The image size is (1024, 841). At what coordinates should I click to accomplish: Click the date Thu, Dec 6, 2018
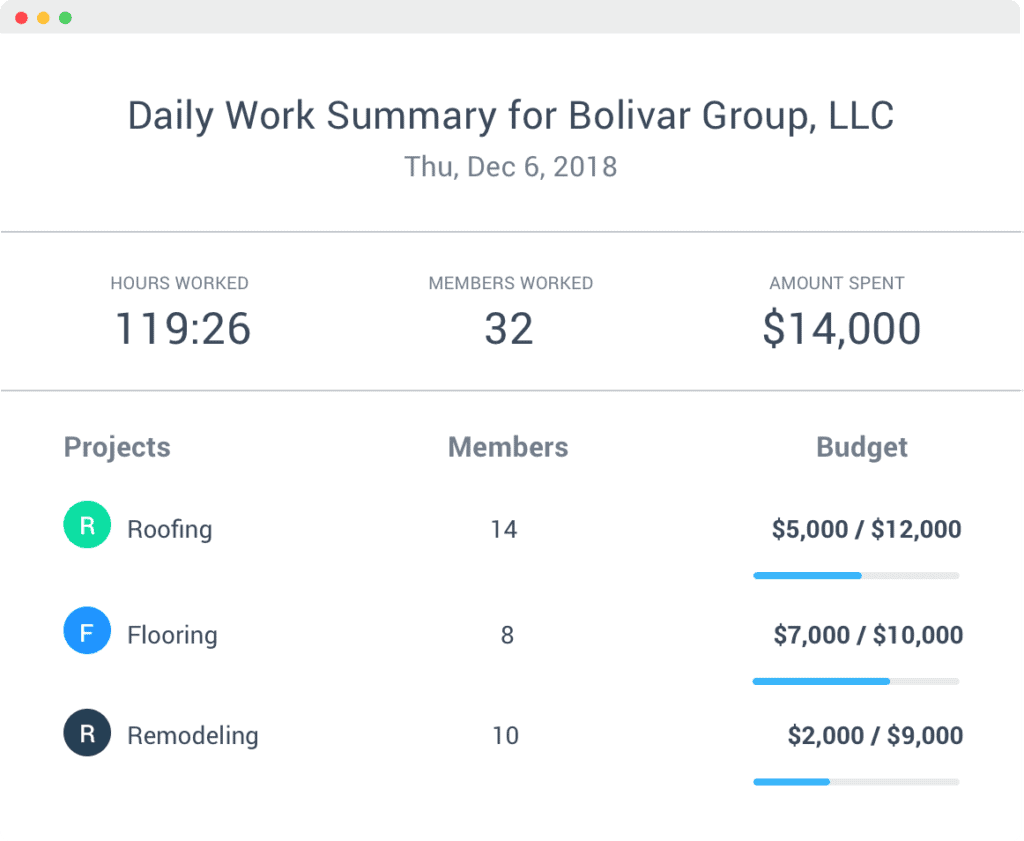click(510, 167)
